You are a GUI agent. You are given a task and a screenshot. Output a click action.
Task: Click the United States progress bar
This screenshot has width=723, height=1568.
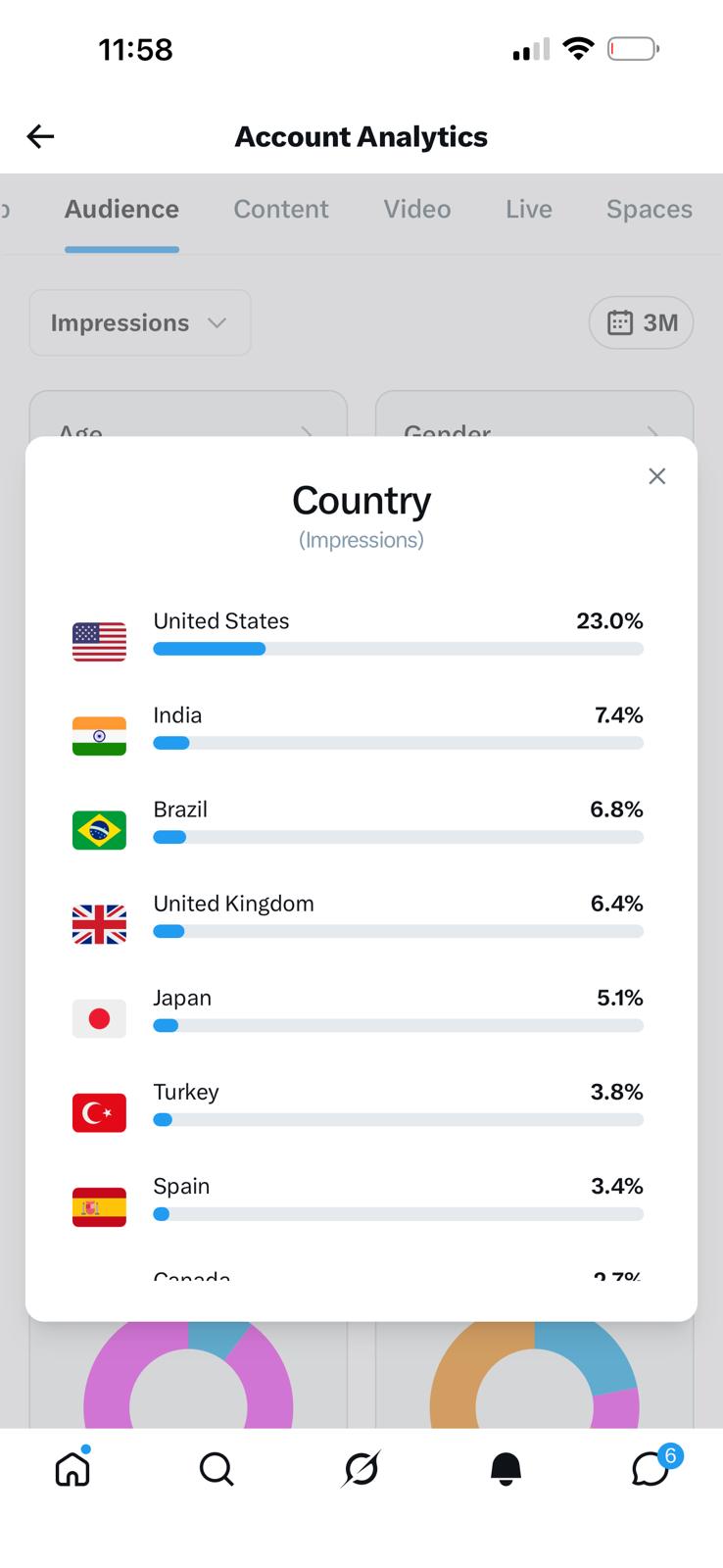pyautogui.click(x=398, y=649)
